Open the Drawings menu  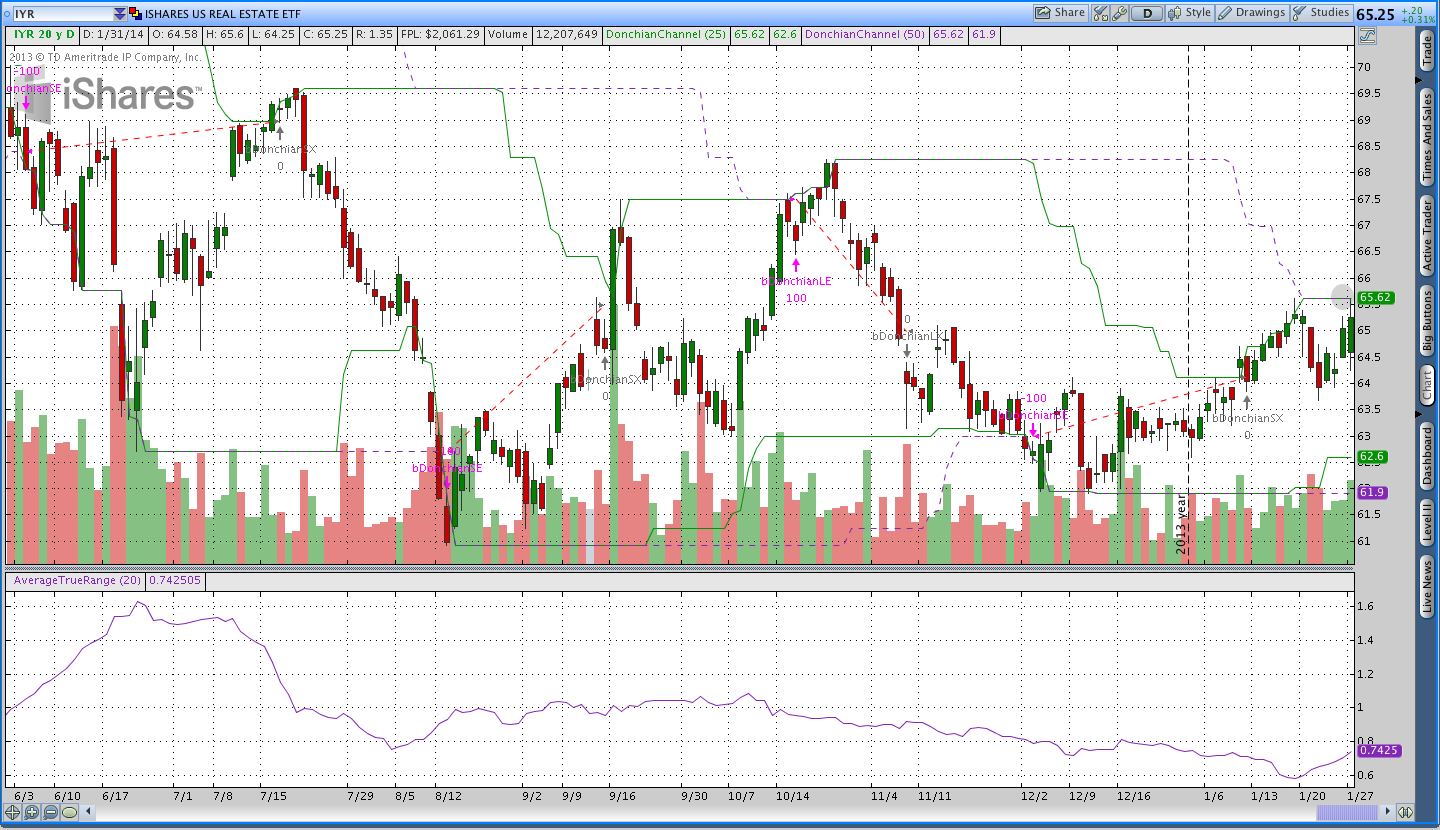(x=1251, y=13)
